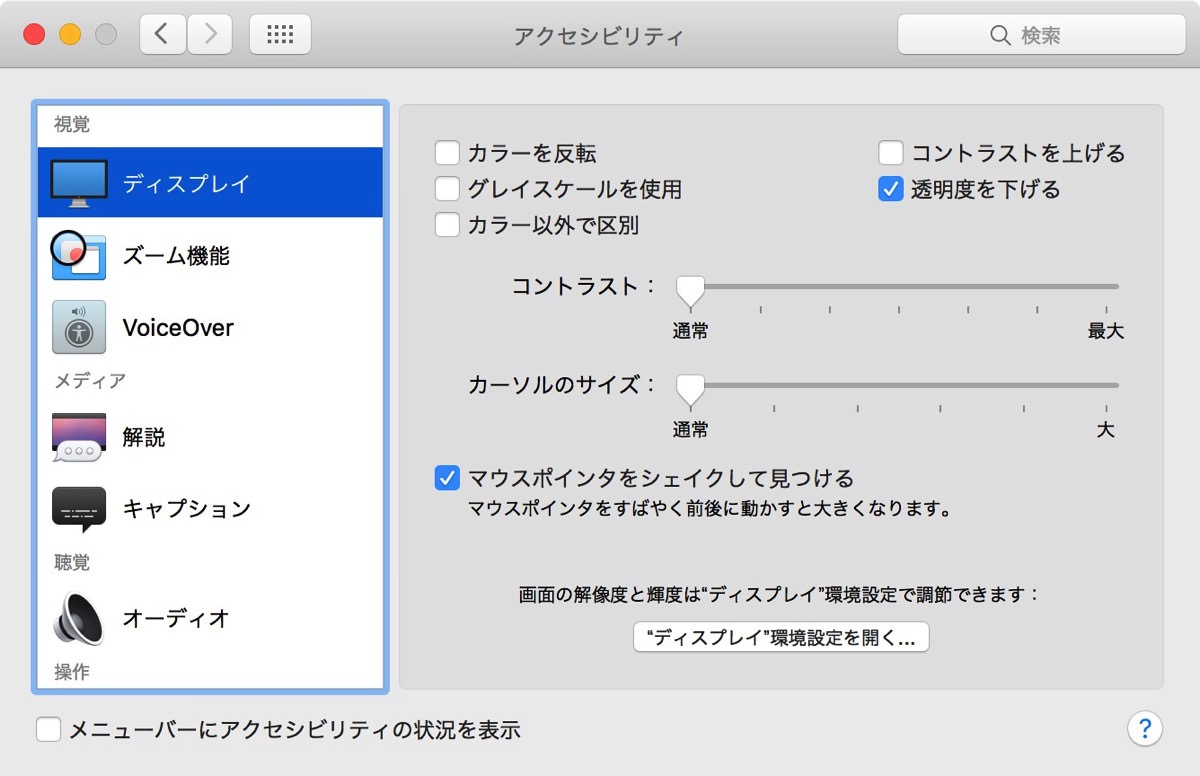This screenshot has width=1200, height=776.
Task: Select オーディオ label in sidebar
Action: point(176,618)
